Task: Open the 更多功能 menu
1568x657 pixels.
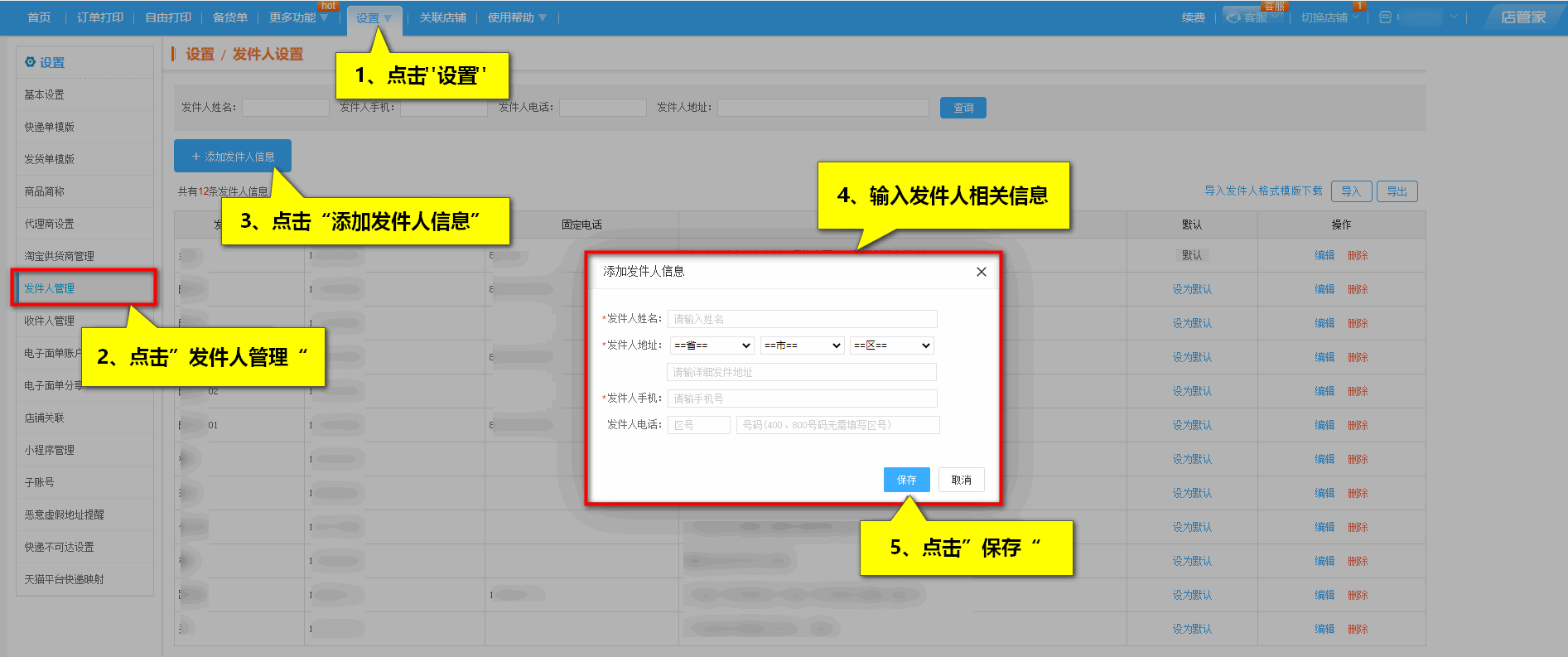Action: click(x=297, y=17)
